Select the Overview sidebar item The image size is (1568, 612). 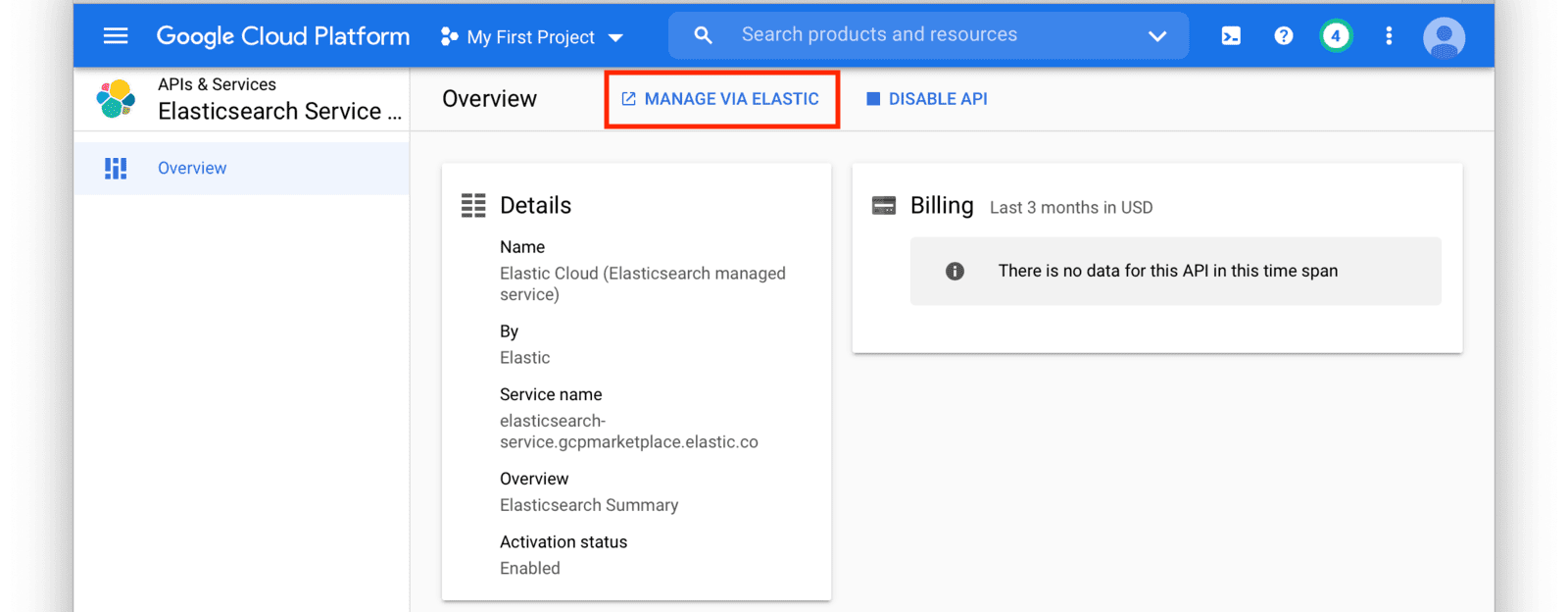click(x=241, y=169)
